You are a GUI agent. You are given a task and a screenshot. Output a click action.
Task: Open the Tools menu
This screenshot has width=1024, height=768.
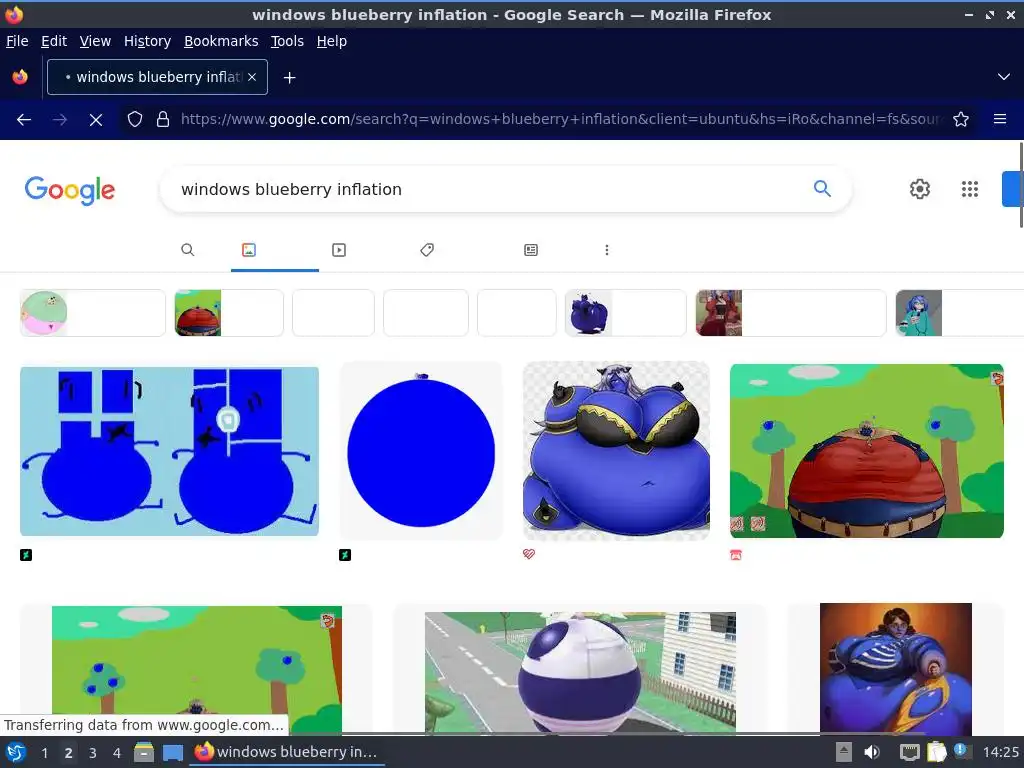click(x=287, y=41)
